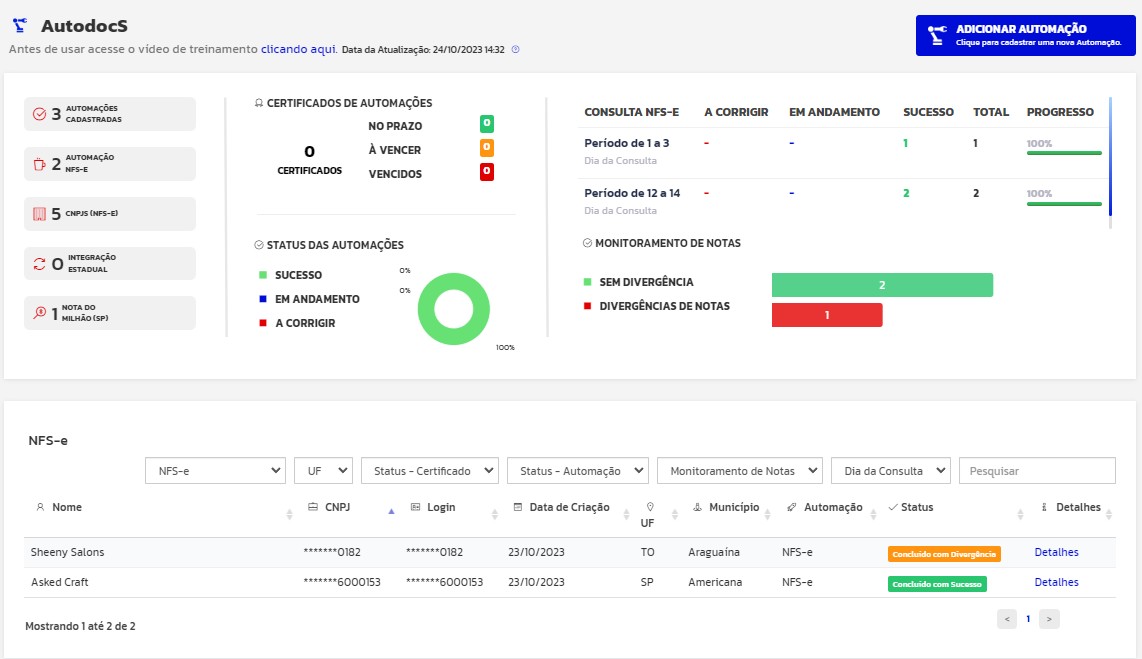Image resolution: width=1142 pixels, height=659 pixels.
Task: Click the Automação NFS-e card icon
Action: [x=39, y=164]
